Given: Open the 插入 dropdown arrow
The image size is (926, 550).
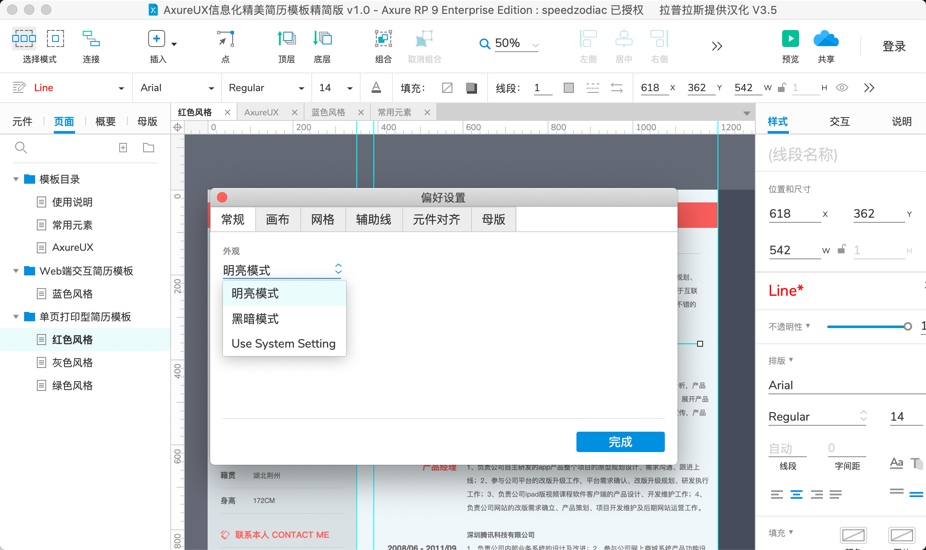Looking at the screenshot, I should 174,44.
